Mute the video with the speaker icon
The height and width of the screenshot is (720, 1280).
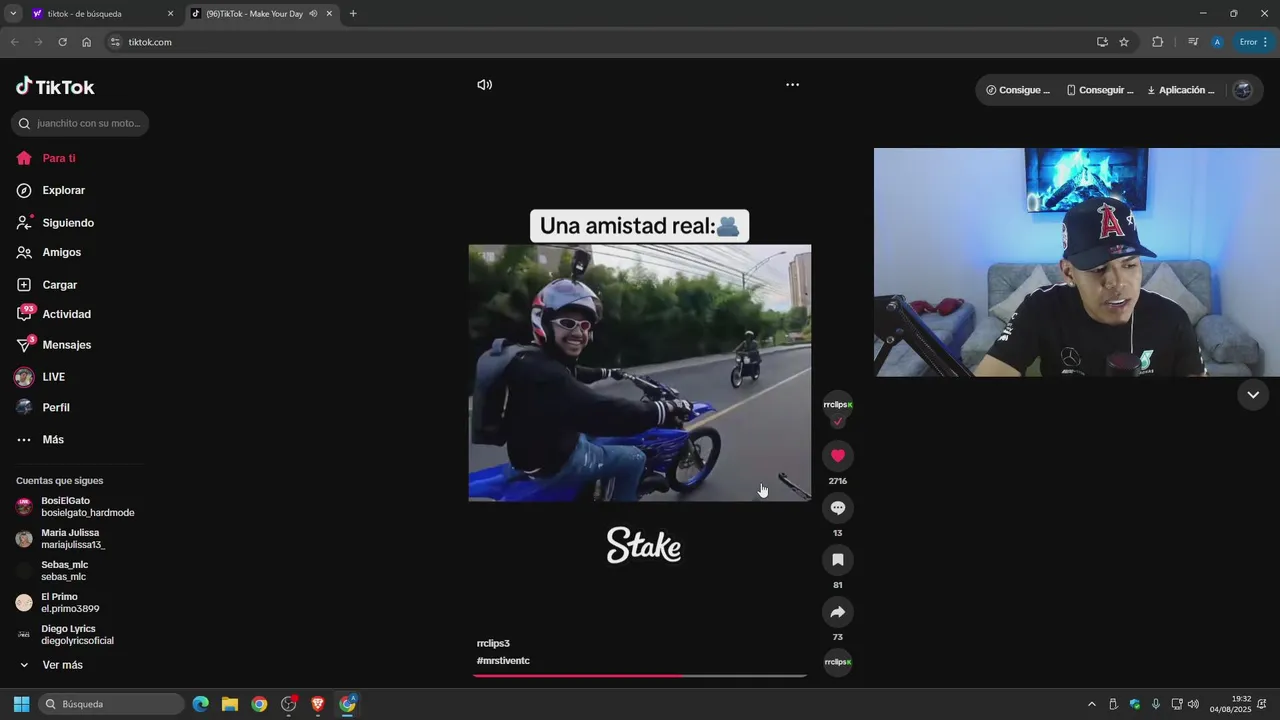485,85
